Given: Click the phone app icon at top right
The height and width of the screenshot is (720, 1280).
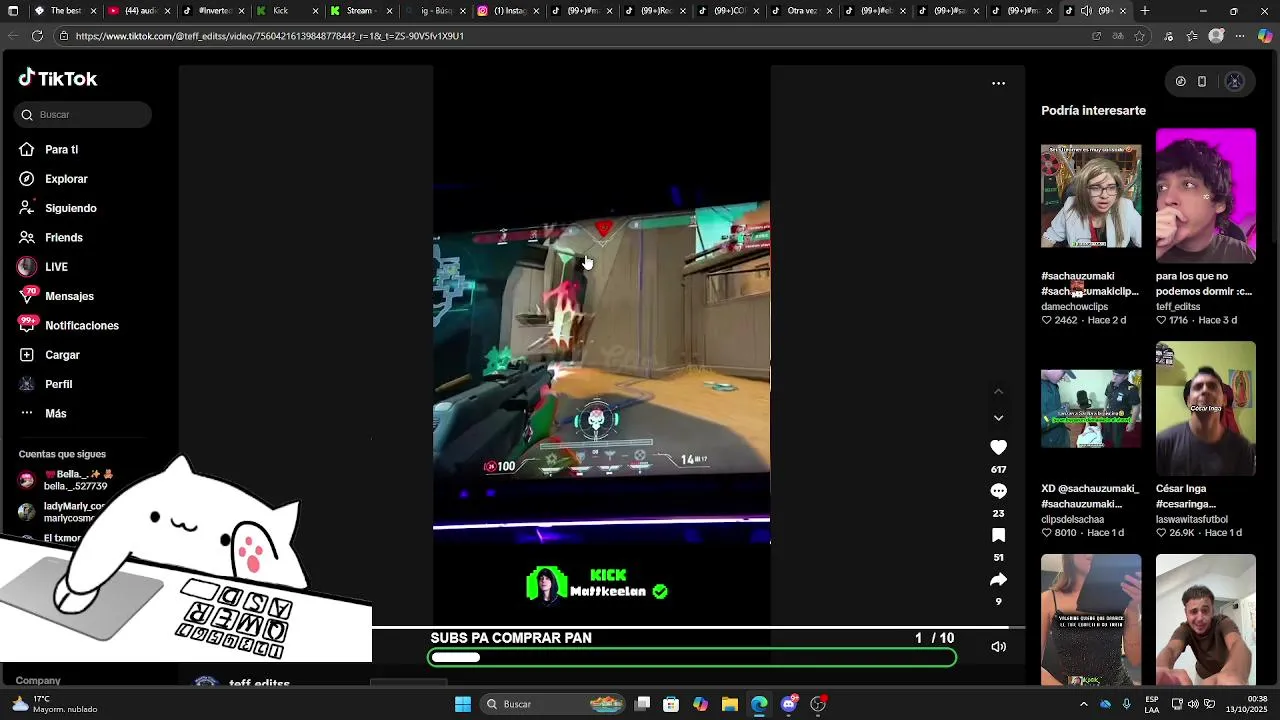Looking at the screenshot, I should tap(1202, 82).
